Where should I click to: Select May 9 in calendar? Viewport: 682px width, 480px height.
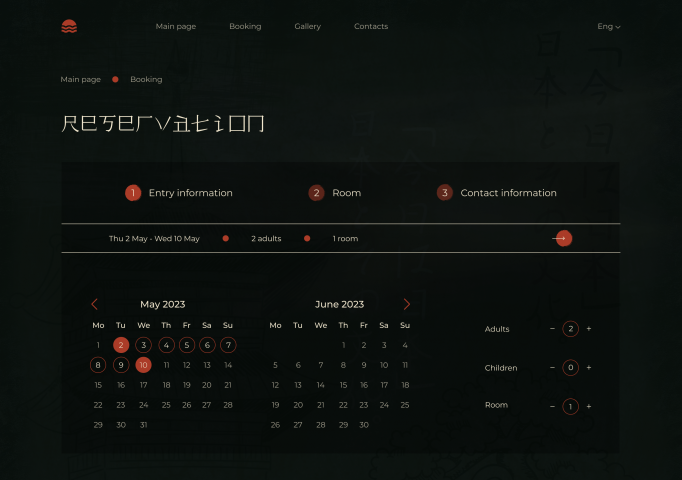click(x=121, y=365)
